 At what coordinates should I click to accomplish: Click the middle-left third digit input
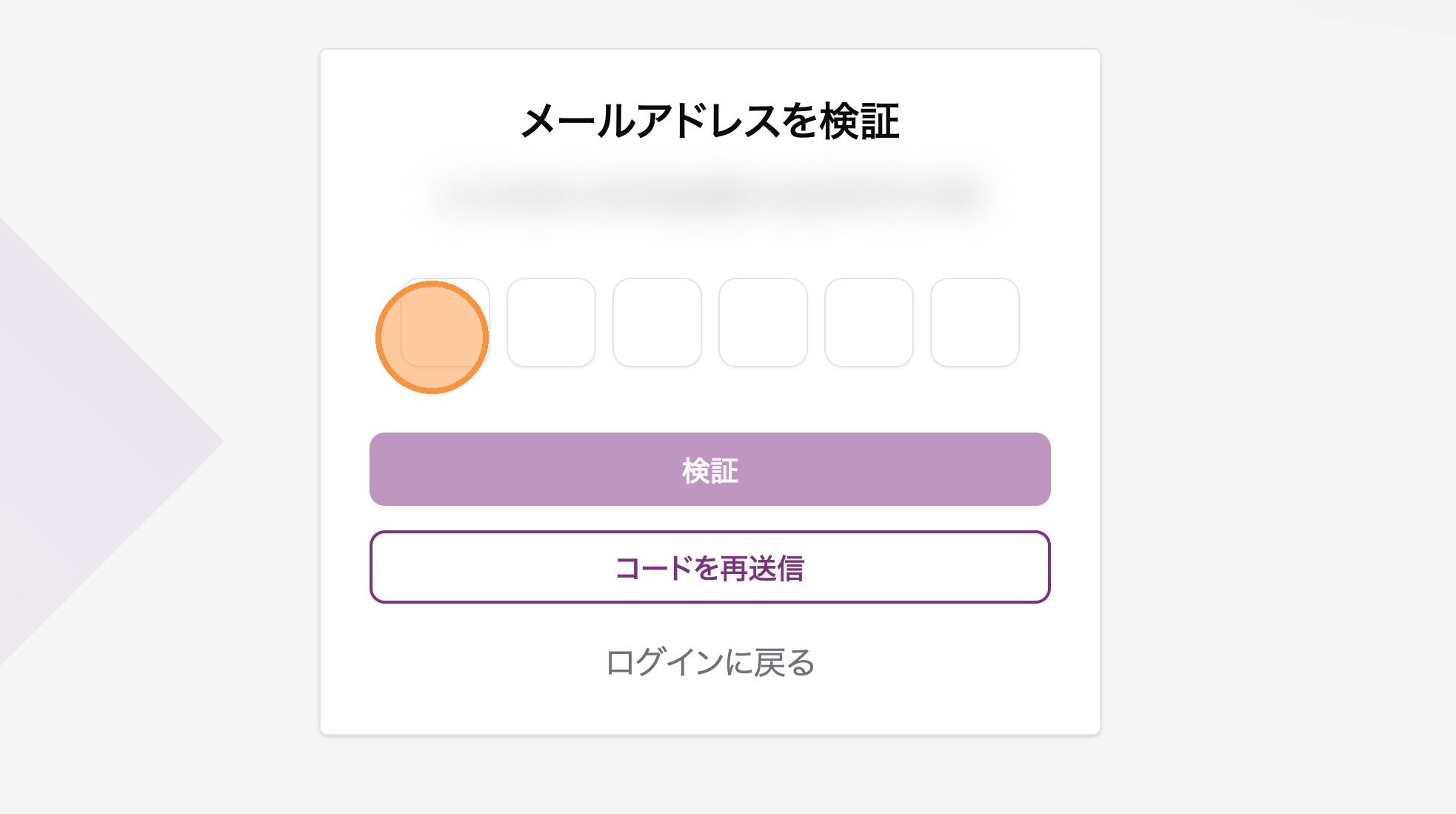[x=657, y=322]
